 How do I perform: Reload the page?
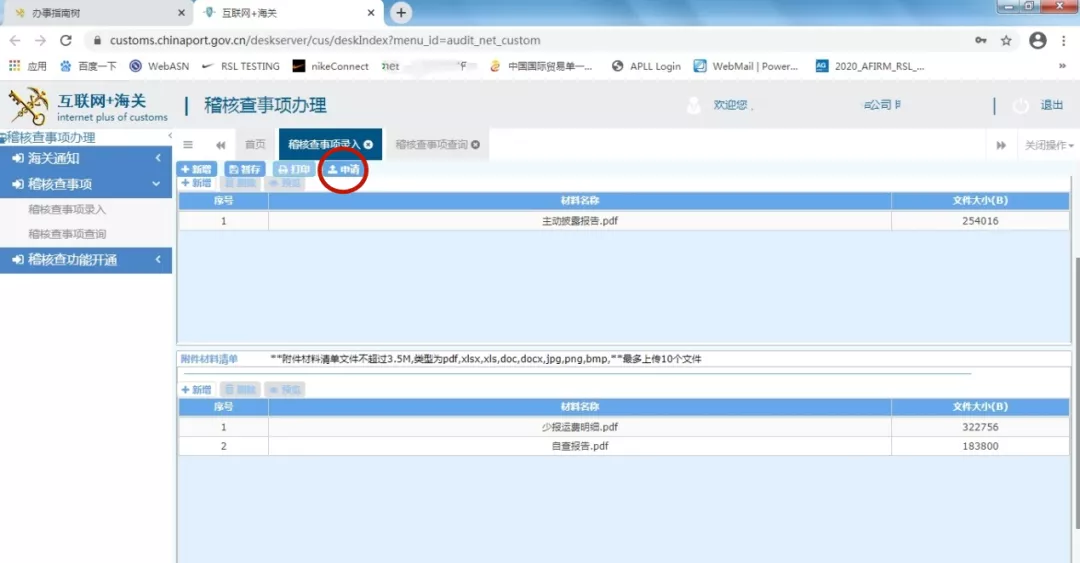pos(65,41)
